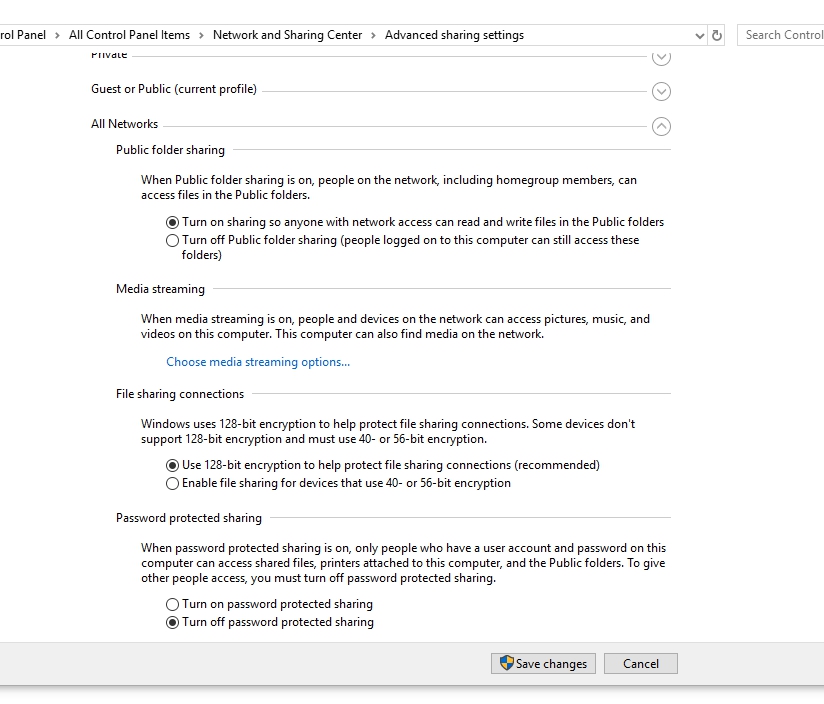Go to All Control Panel Items breadcrumb
The image size is (824, 704).
pyautogui.click(x=129, y=35)
